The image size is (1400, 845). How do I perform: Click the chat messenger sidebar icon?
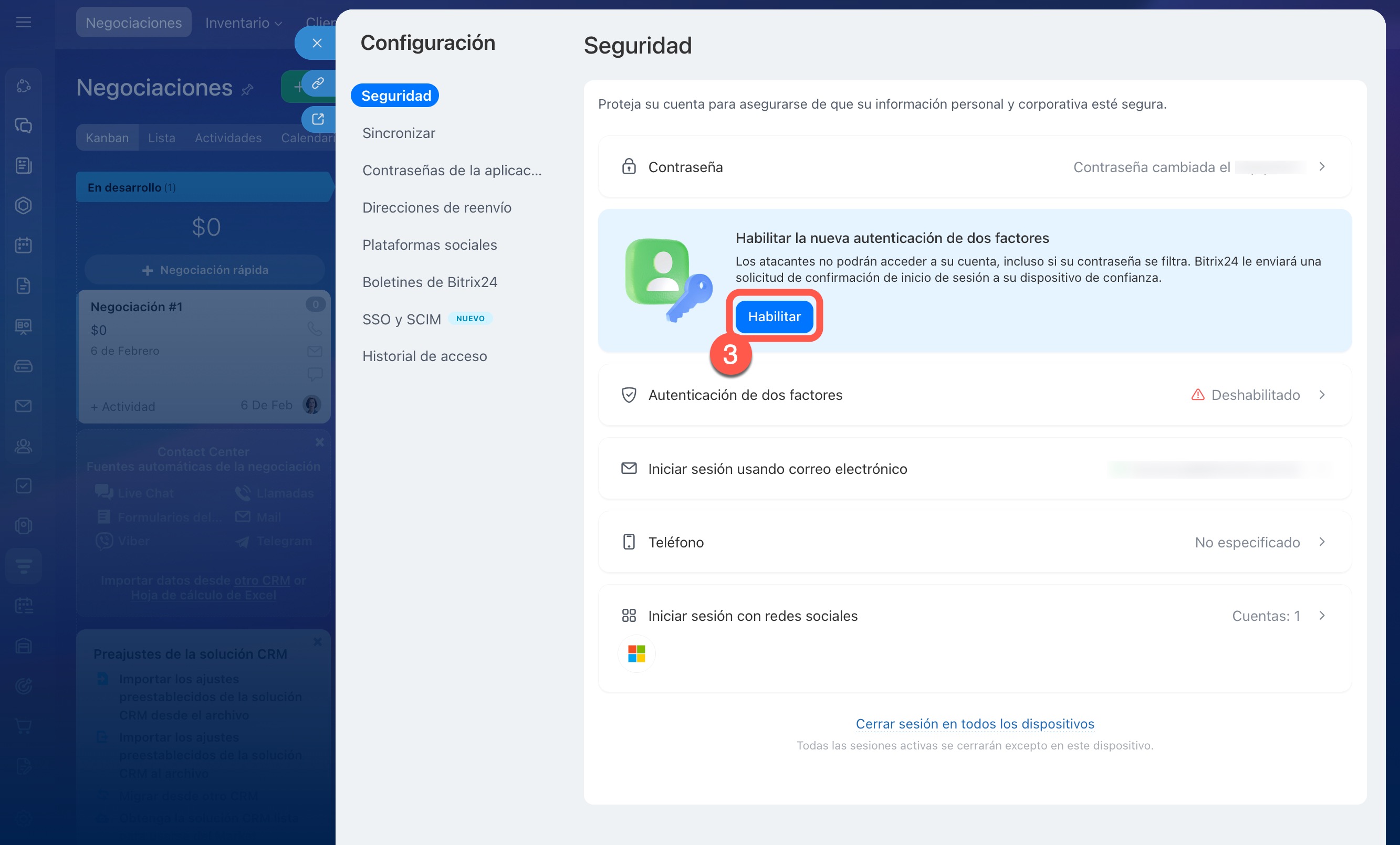(23, 125)
